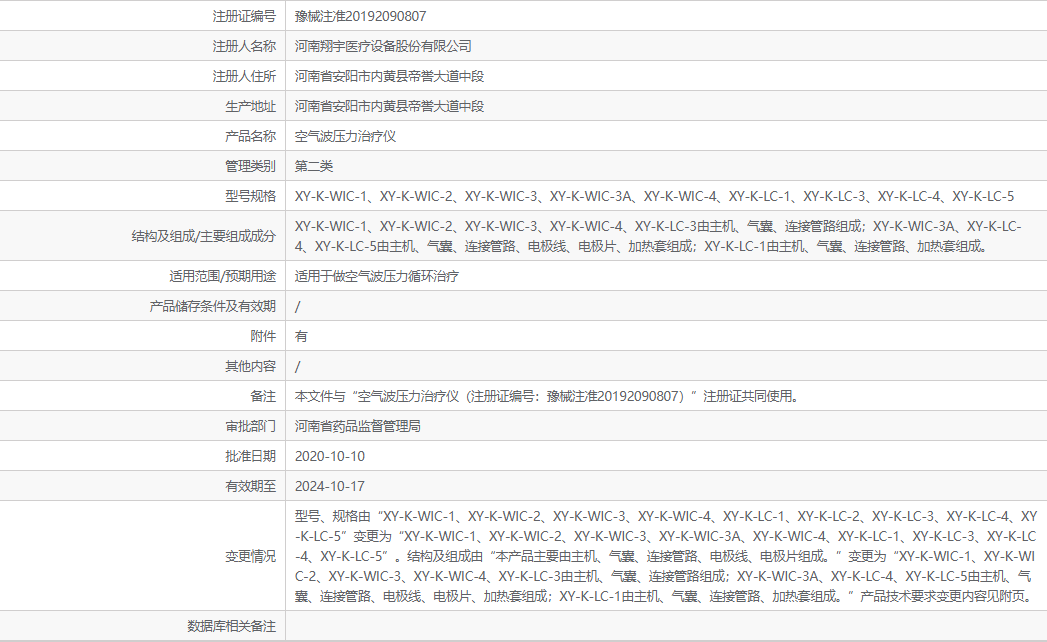Screen dimensions: 1047x642
Task: Select the address value in 注册人住所 row
Action: [x=389, y=76]
